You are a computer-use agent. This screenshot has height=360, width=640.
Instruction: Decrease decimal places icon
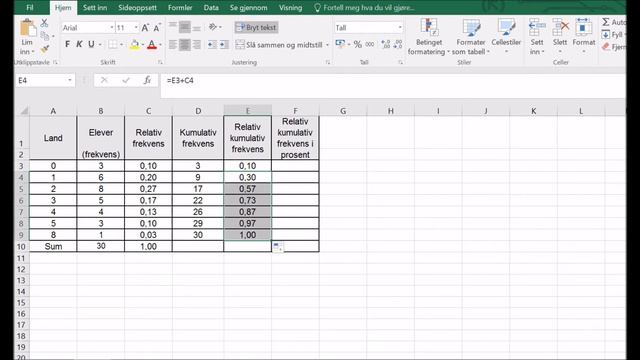pos(398,44)
